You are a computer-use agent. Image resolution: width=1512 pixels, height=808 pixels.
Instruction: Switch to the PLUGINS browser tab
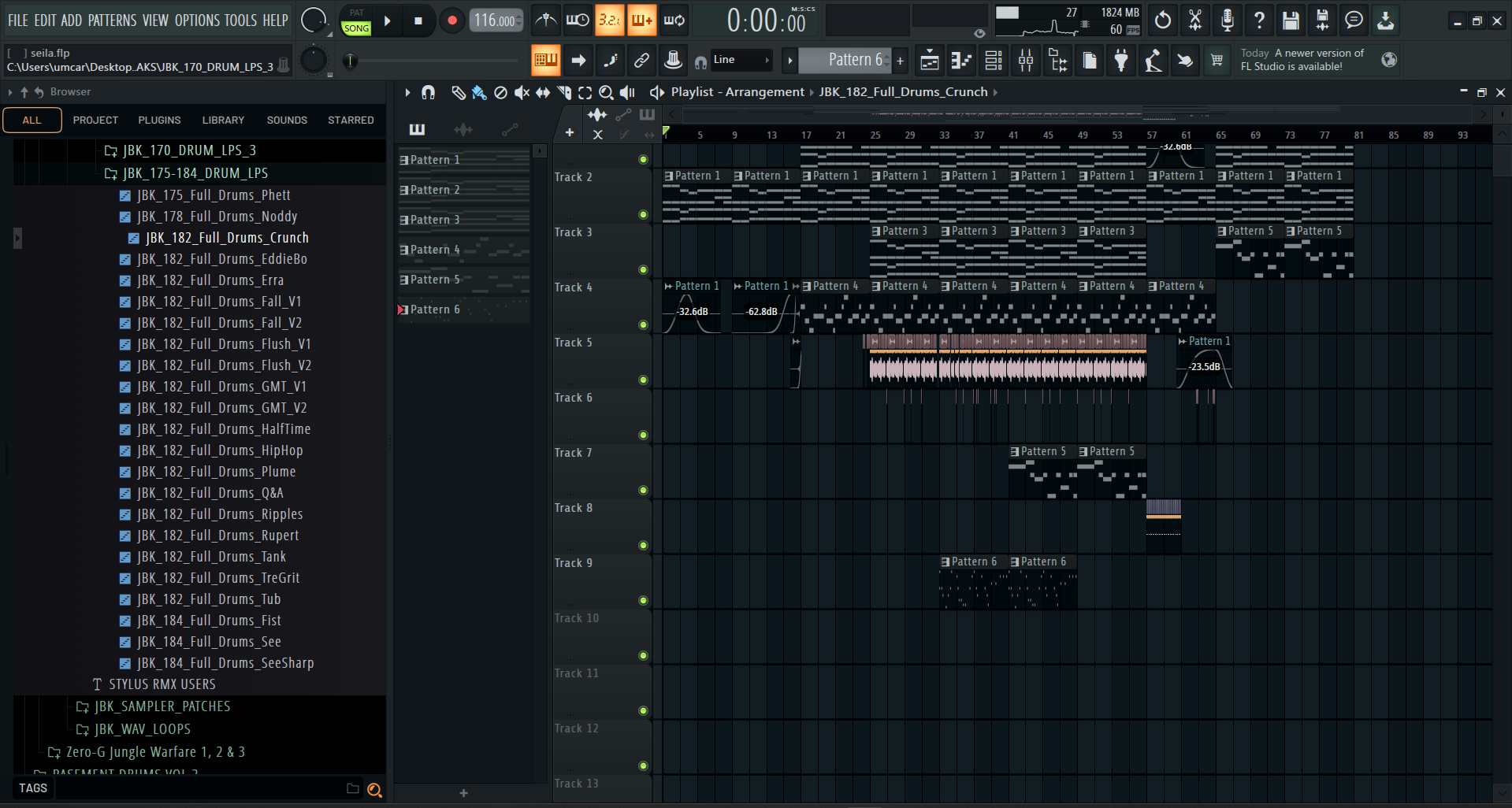160,120
